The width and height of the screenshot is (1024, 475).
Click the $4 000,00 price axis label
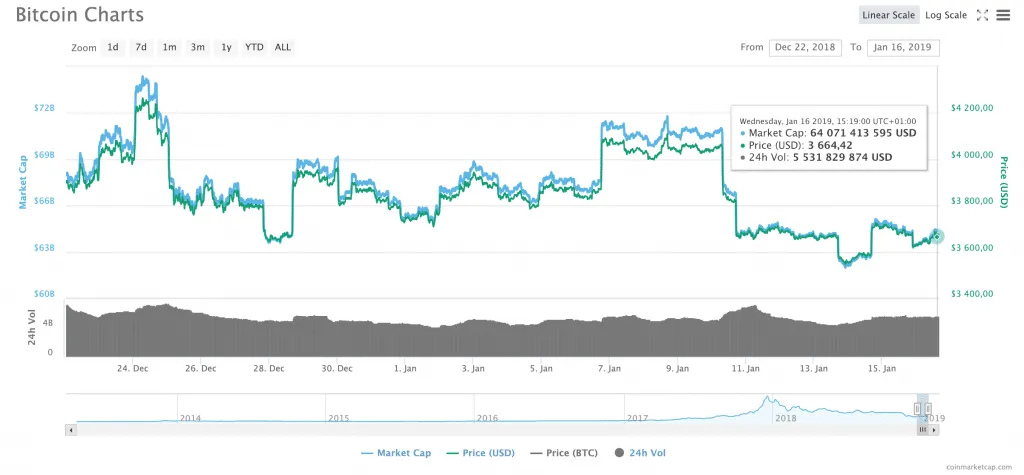970,156
